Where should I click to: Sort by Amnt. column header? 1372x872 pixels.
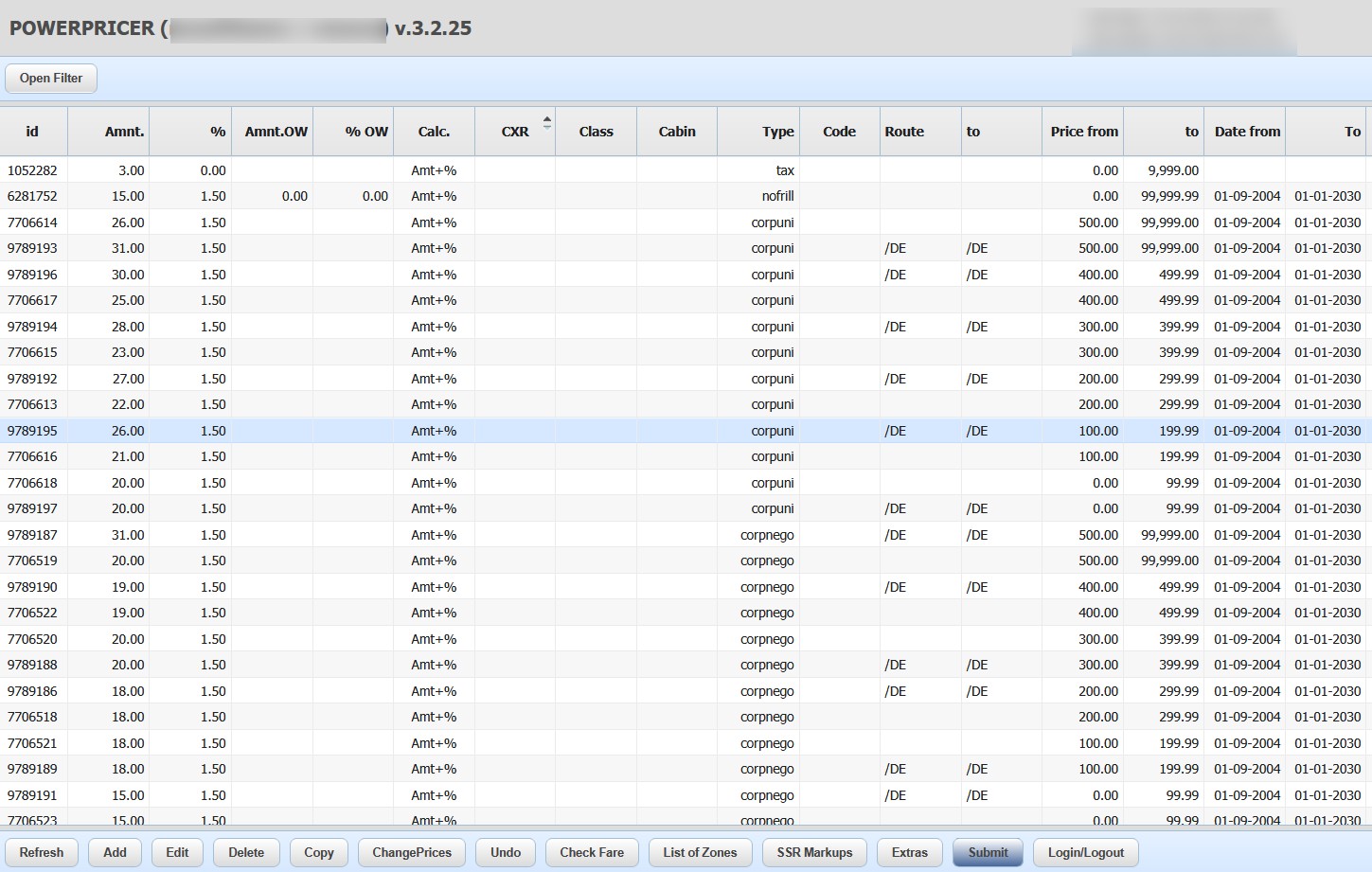(109, 132)
